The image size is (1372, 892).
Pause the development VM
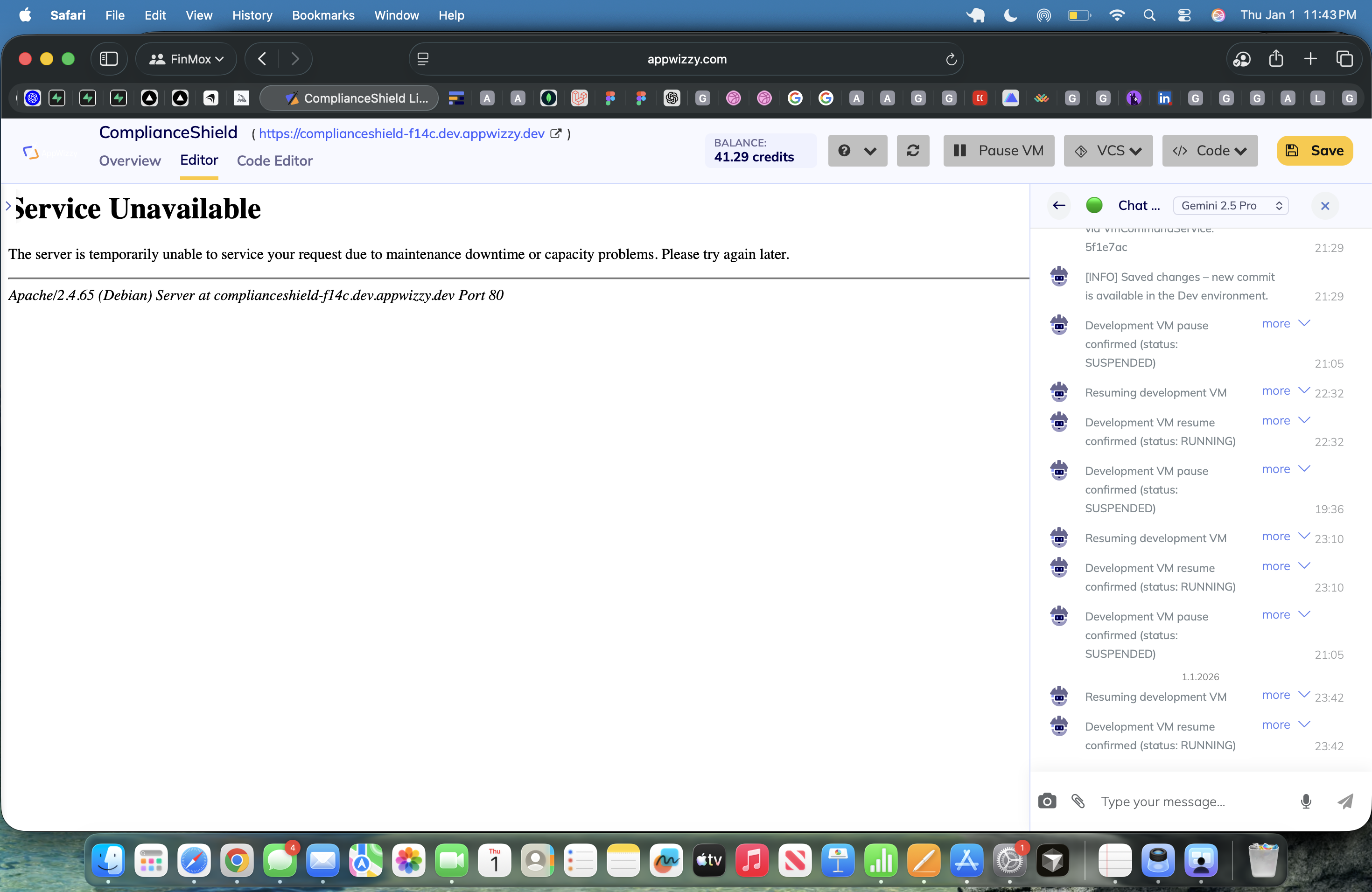999,150
